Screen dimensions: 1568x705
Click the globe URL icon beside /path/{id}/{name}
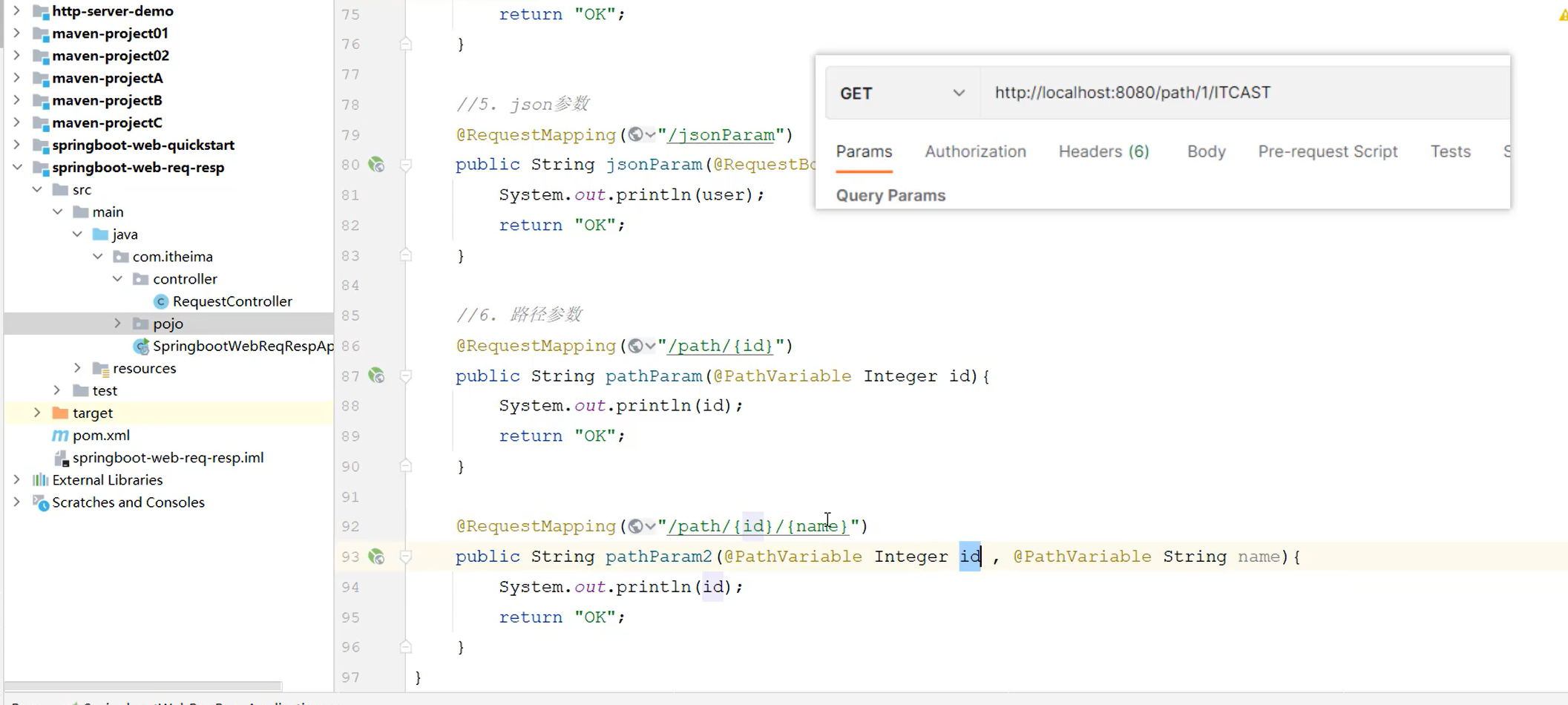tap(635, 526)
